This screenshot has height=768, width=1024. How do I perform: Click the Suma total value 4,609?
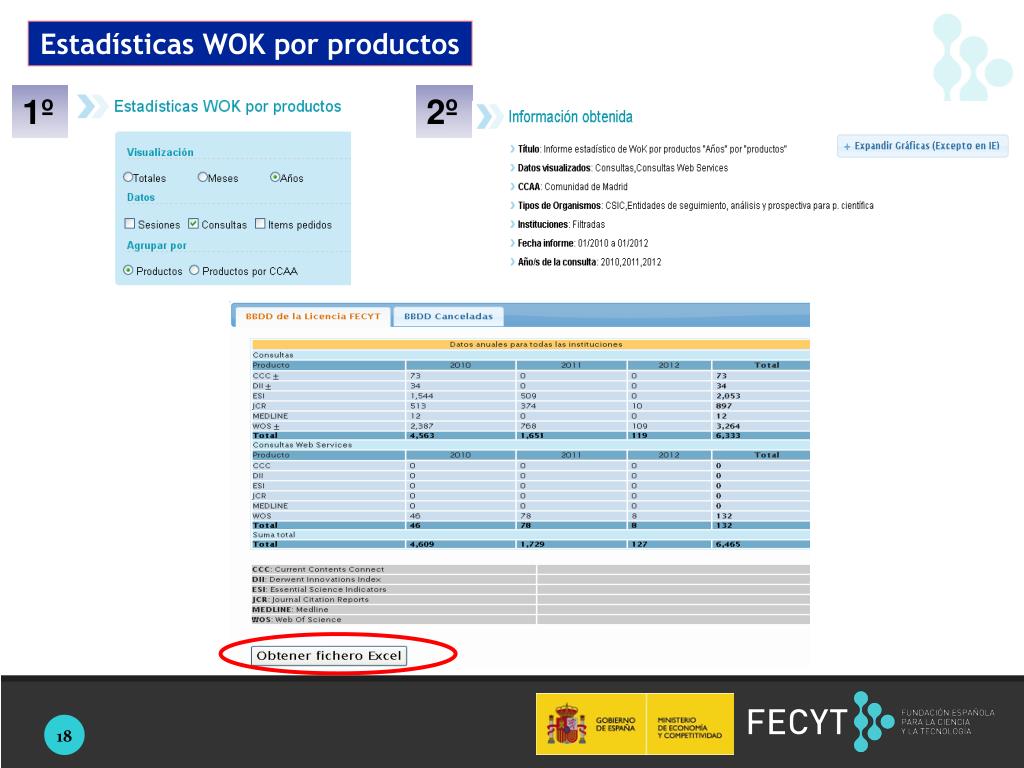(422, 544)
